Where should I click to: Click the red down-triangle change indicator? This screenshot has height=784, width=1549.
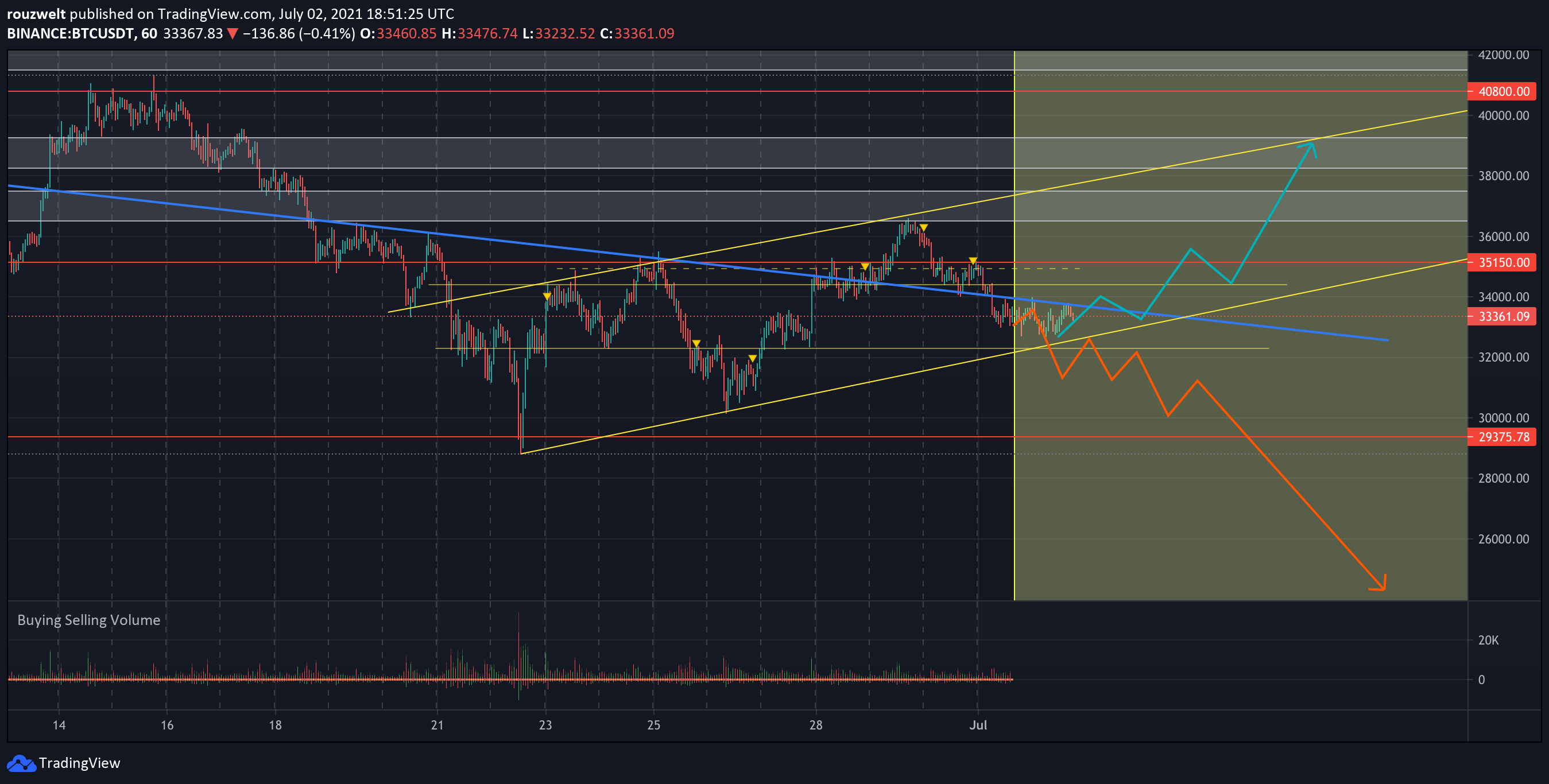232,34
